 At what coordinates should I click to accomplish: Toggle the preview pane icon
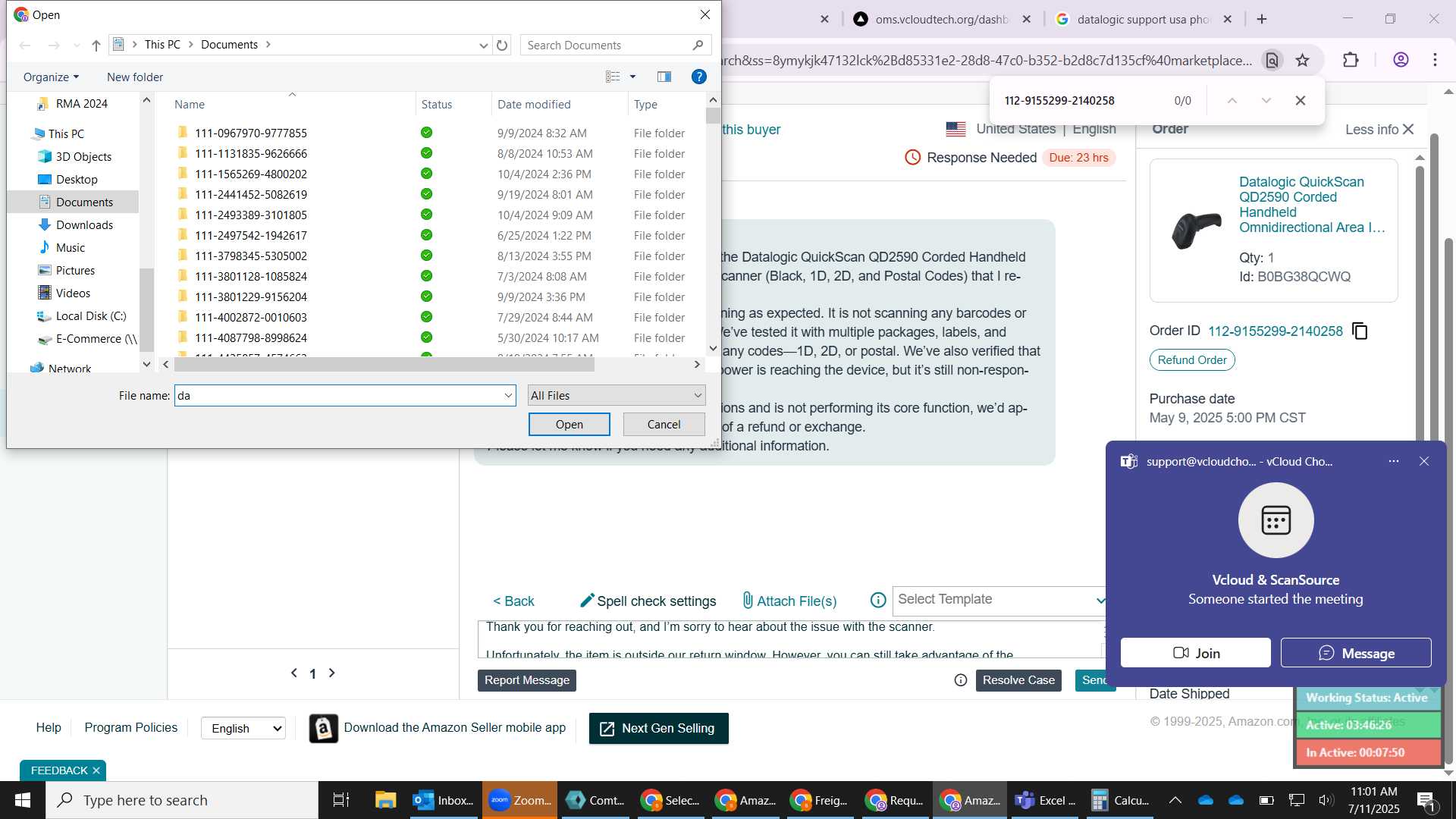click(664, 77)
